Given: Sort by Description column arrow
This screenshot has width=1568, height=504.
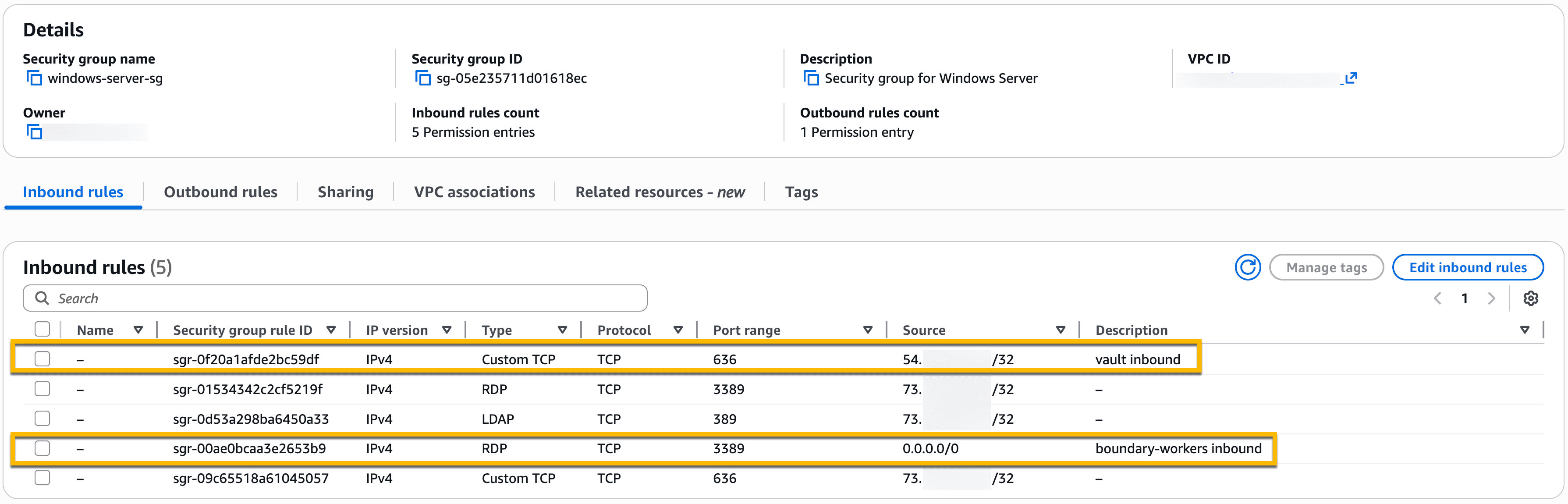Looking at the screenshot, I should point(1525,330).
